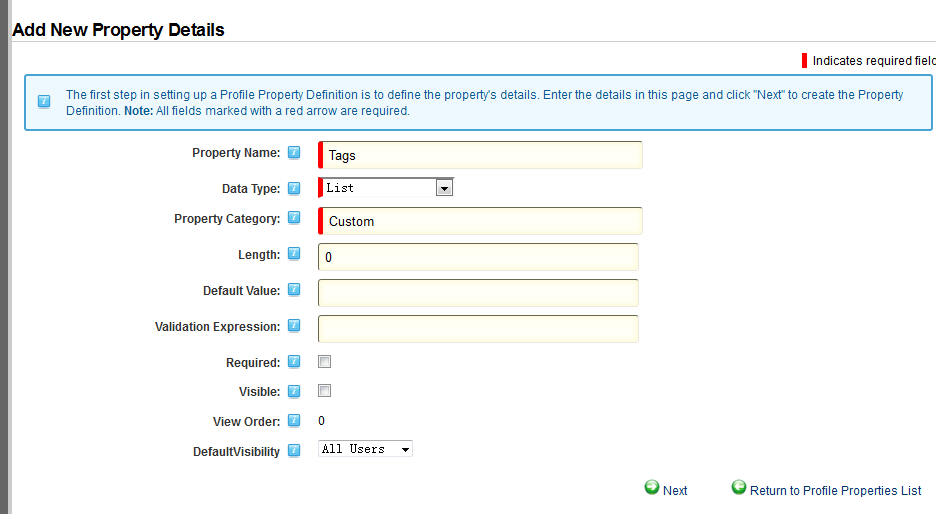Select the Property Category Custom field
This screenshot has width=936, height=514.
pyautogui.click(x=481, y=221)
